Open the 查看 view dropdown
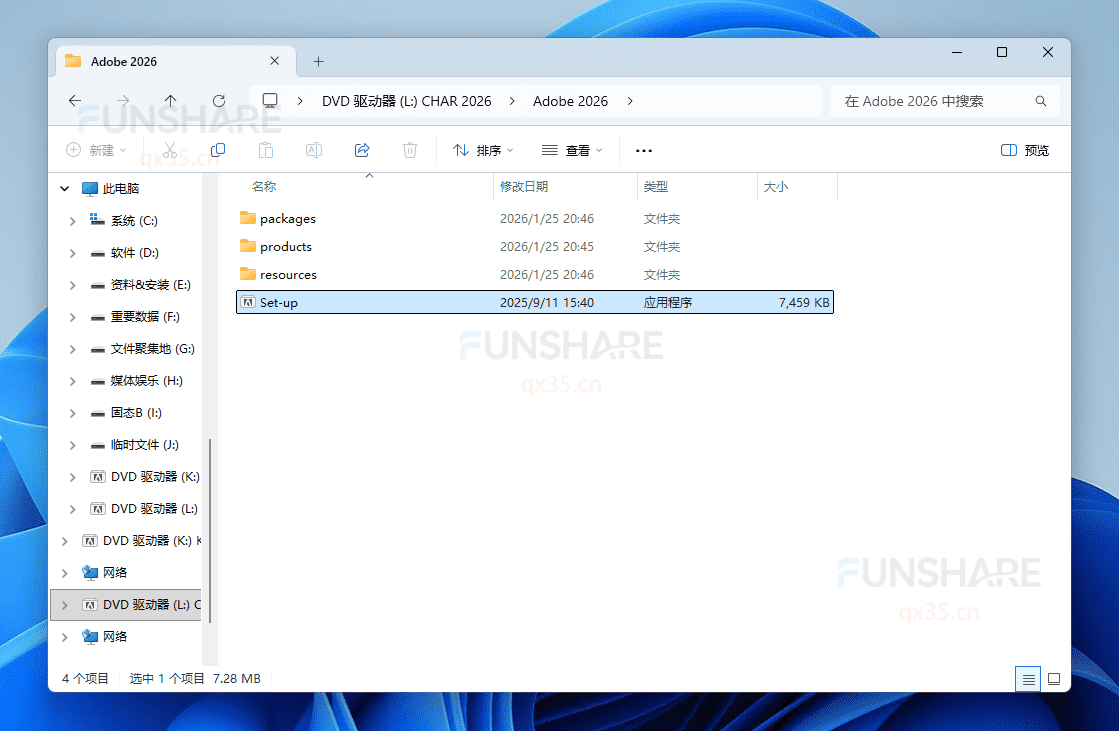The height and width of the screenshot is (731, 1119). click(571, 150)
